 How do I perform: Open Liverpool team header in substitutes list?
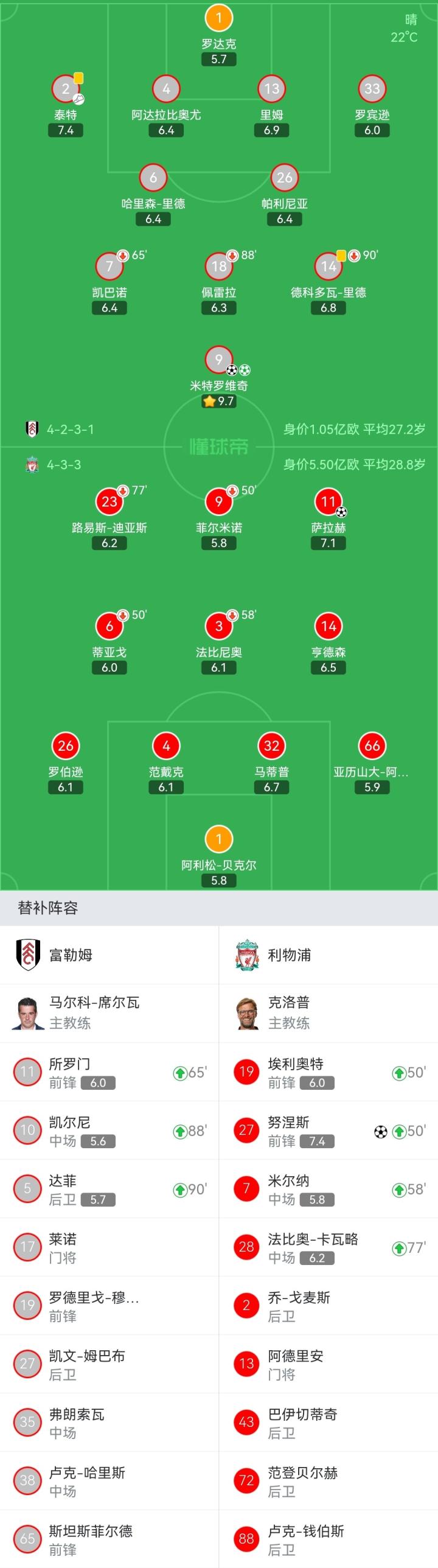(328, 955)
